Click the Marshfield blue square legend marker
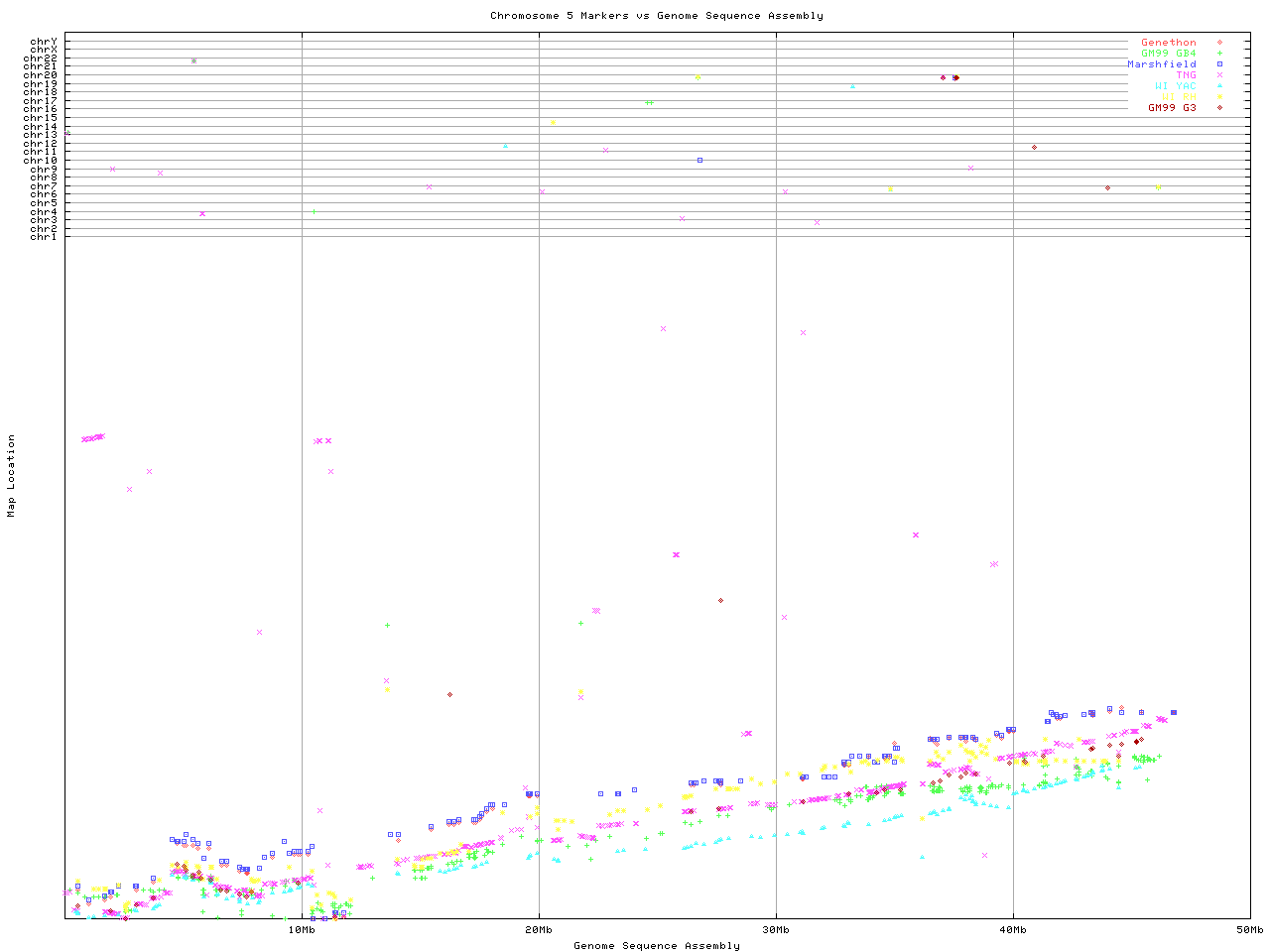Viewport: 1270px width, 952px height. coord(1219,64)
